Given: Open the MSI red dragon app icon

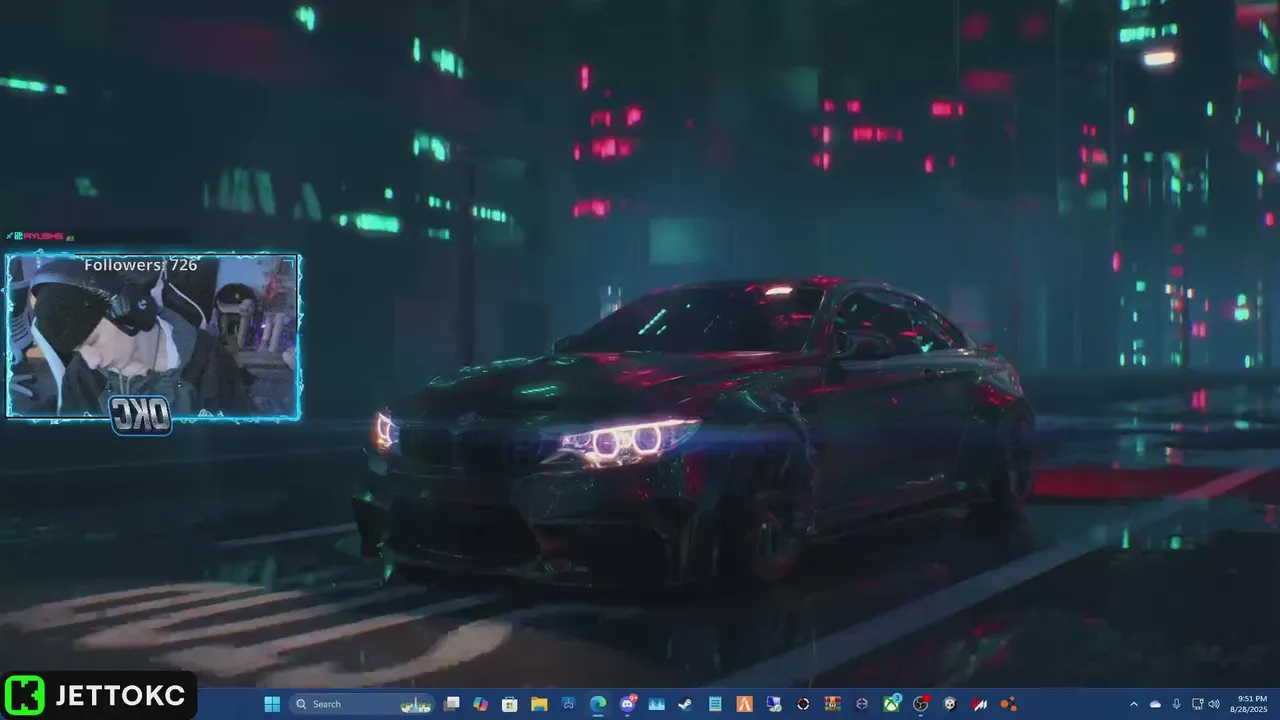Looking at the screenshot, I should tap(979, 704).
